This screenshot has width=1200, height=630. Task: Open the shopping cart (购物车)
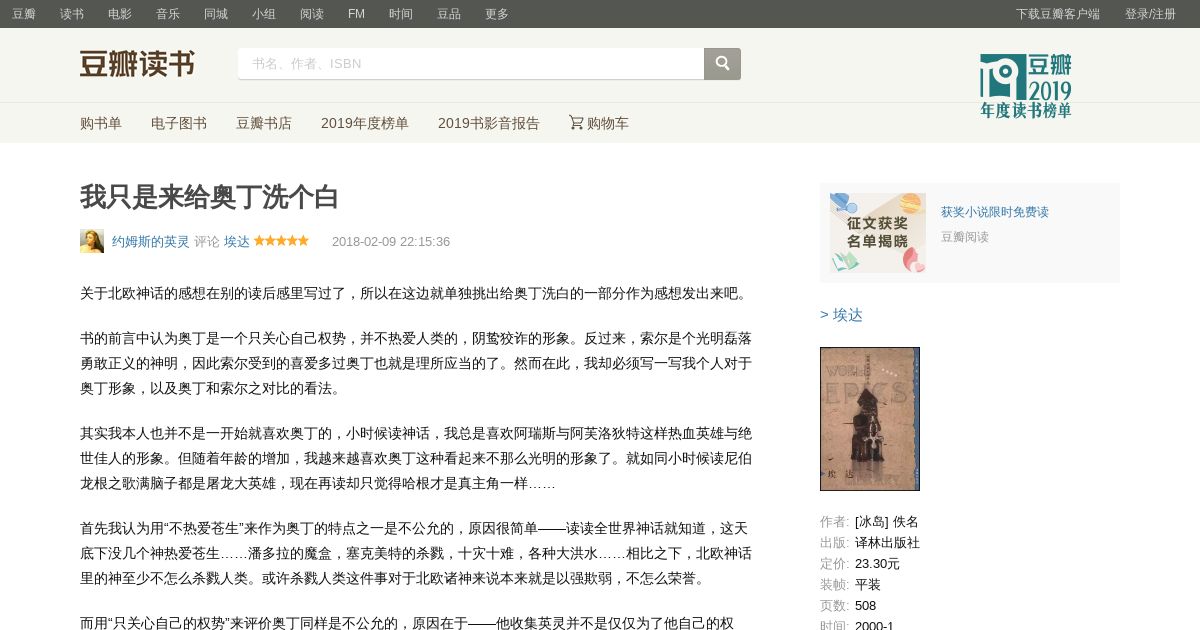pyautogui.click(x=599, y=123)
